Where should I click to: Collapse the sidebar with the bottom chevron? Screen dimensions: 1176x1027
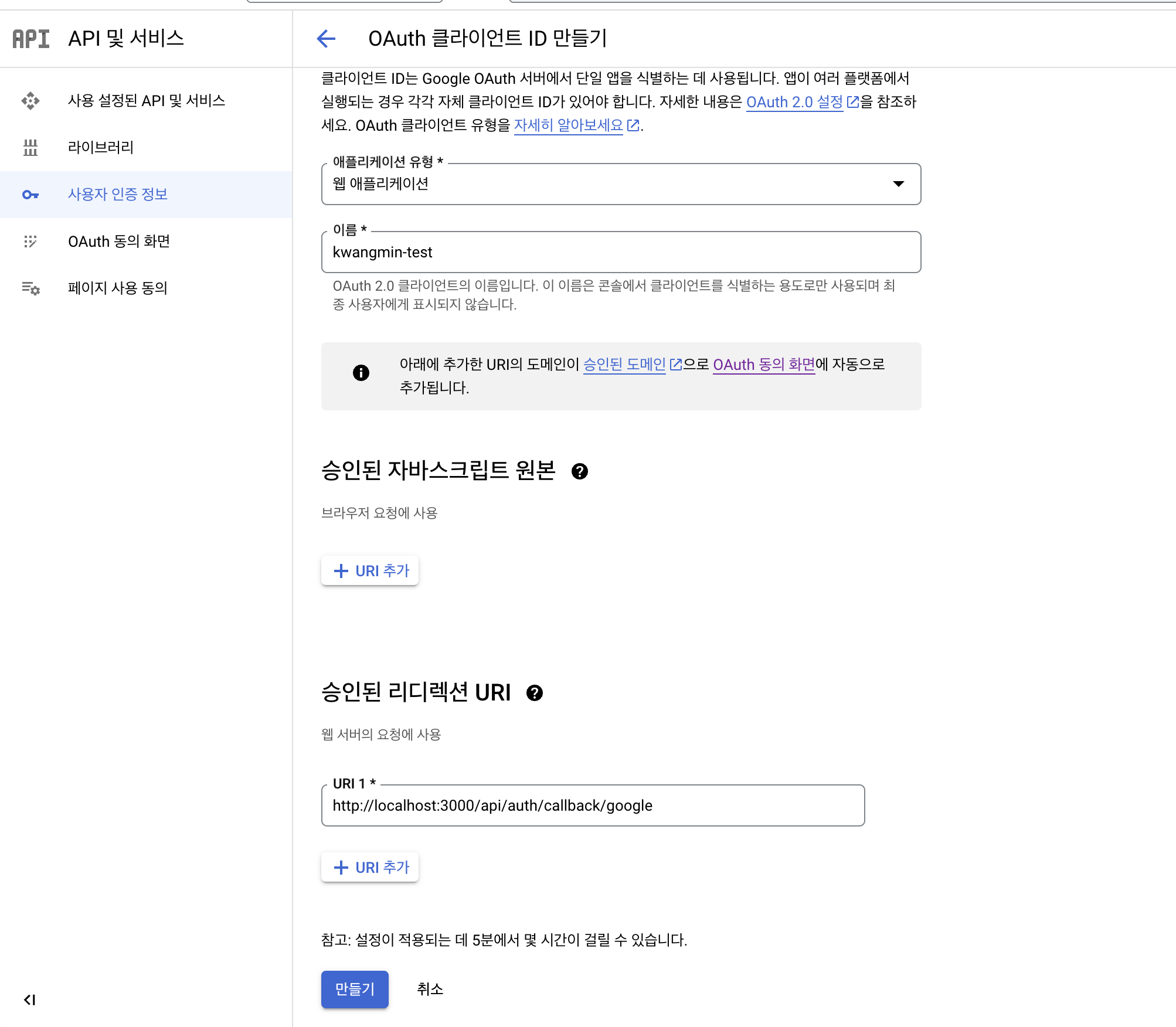coord(29,999)
